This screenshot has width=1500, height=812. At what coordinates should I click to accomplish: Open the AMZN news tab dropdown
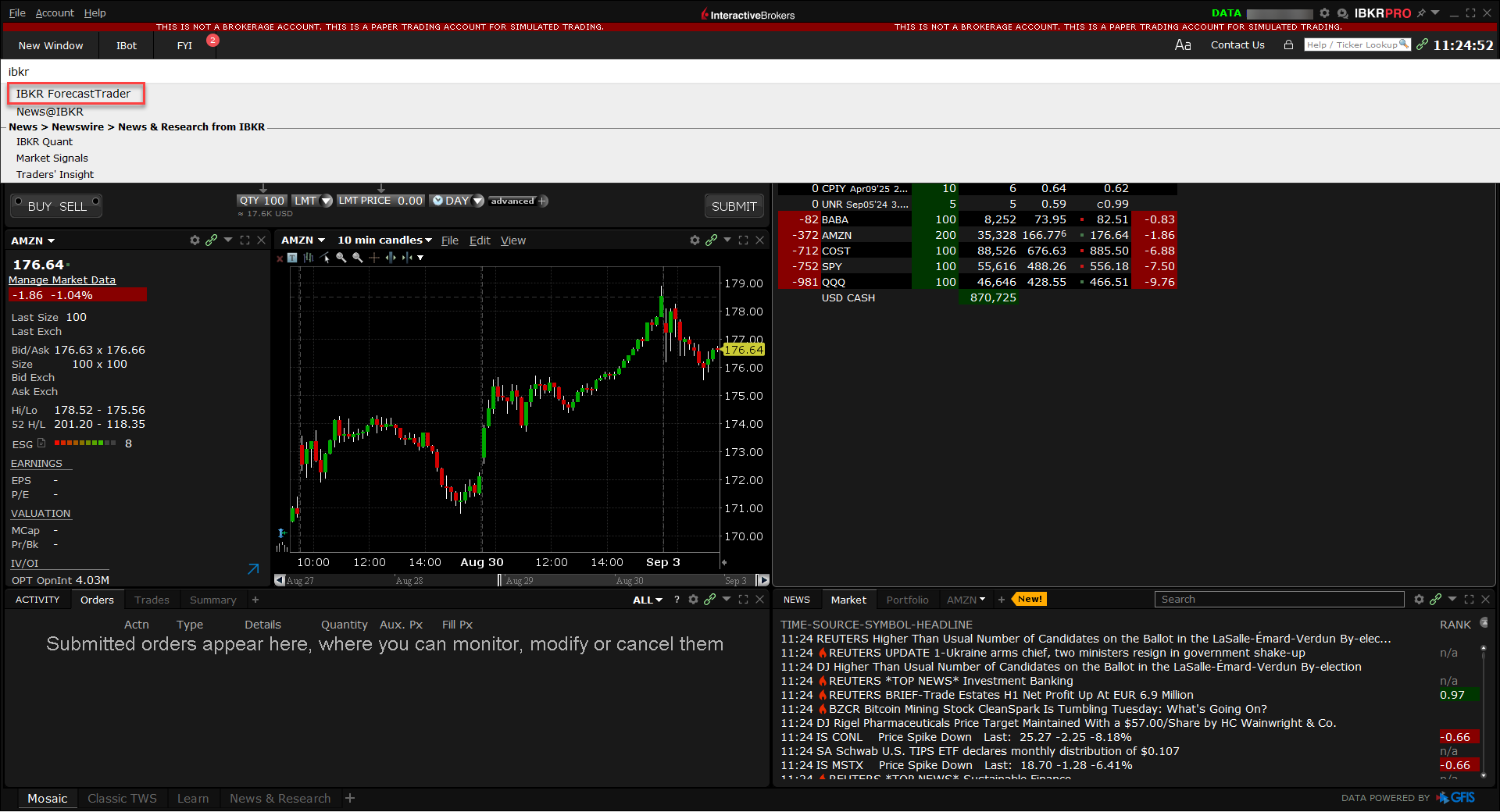(982, 600)
